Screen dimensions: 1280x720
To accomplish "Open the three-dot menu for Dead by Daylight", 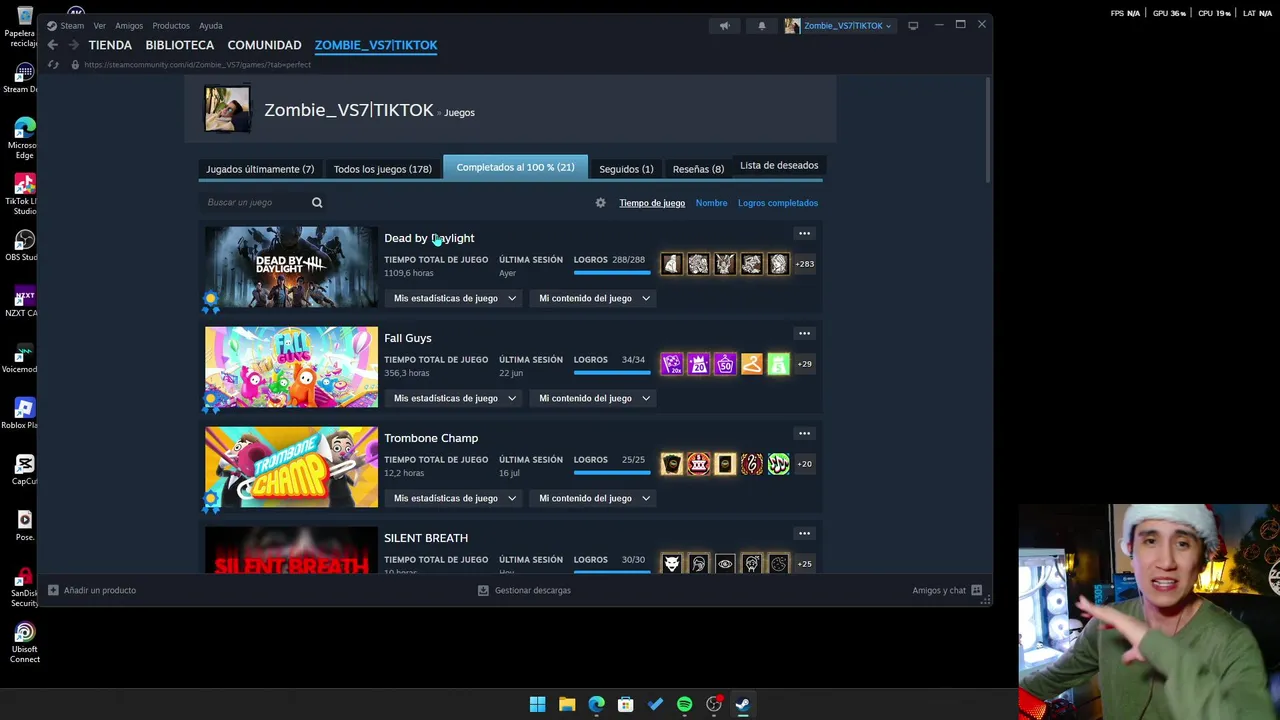I will (804, 234).
